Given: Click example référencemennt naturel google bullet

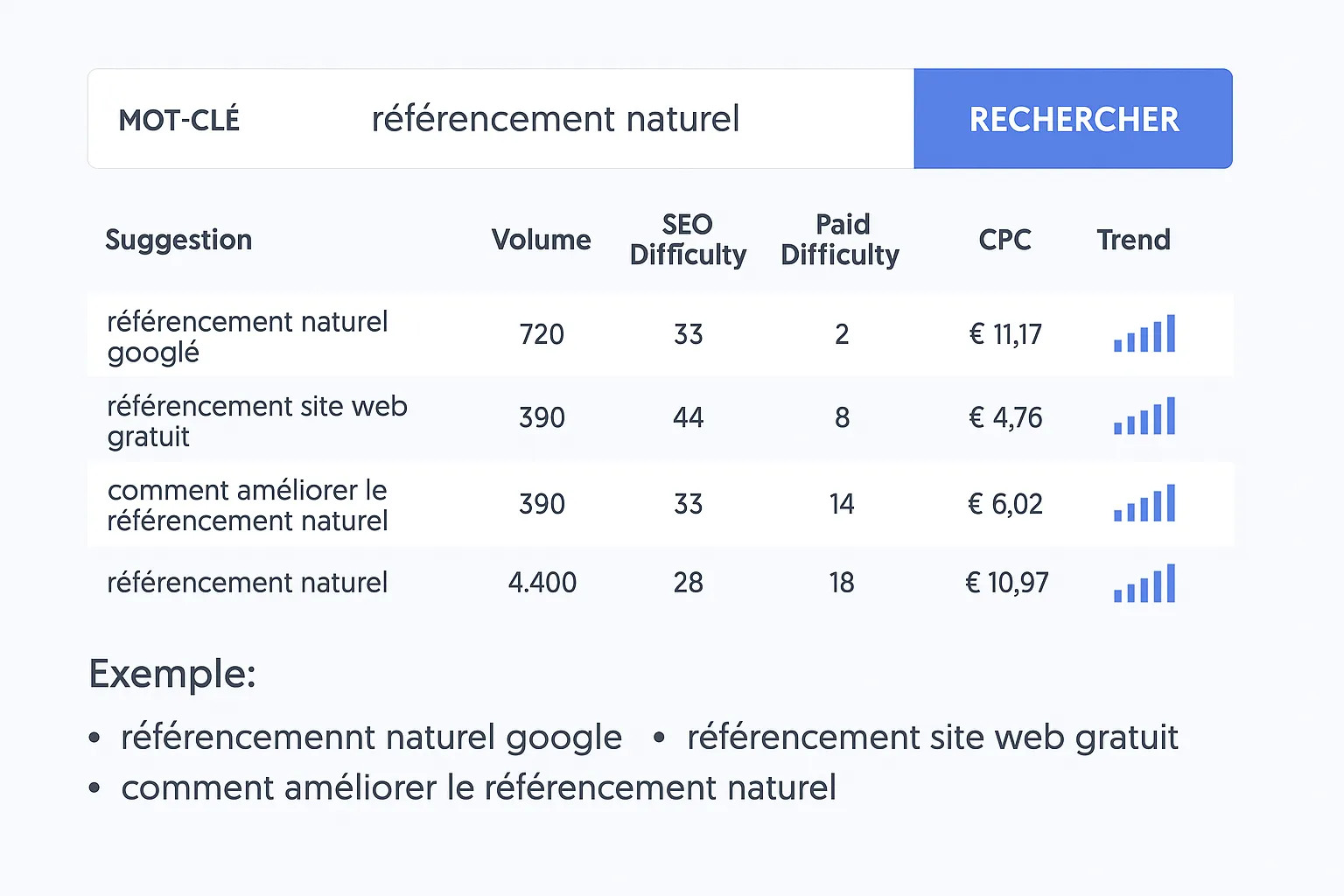Looking at the screenshot, I should point(371,738).
